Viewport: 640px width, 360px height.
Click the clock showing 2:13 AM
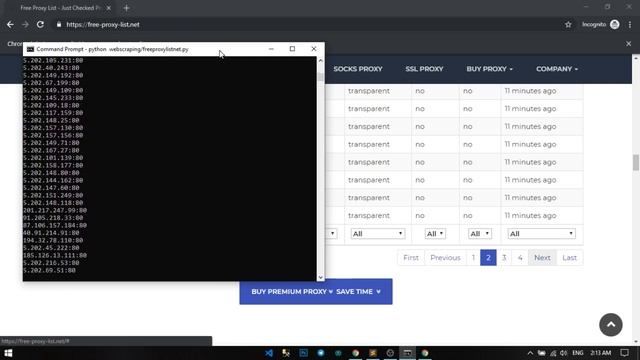600,353
